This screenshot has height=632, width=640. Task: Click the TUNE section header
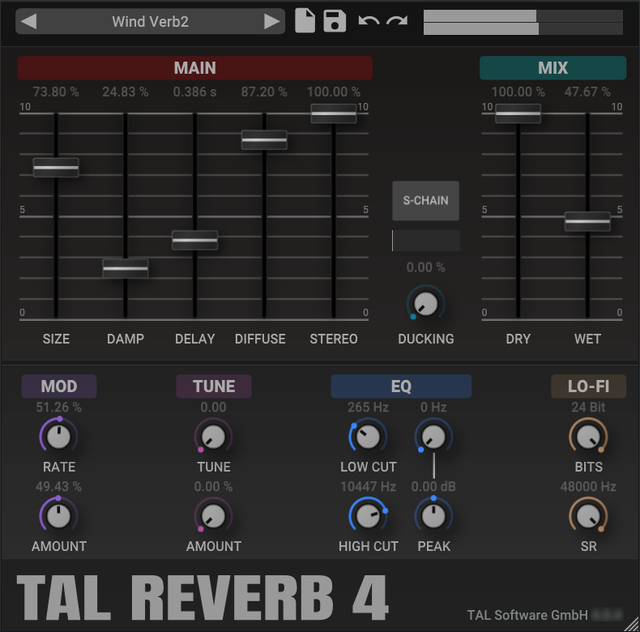coord(213,386)
